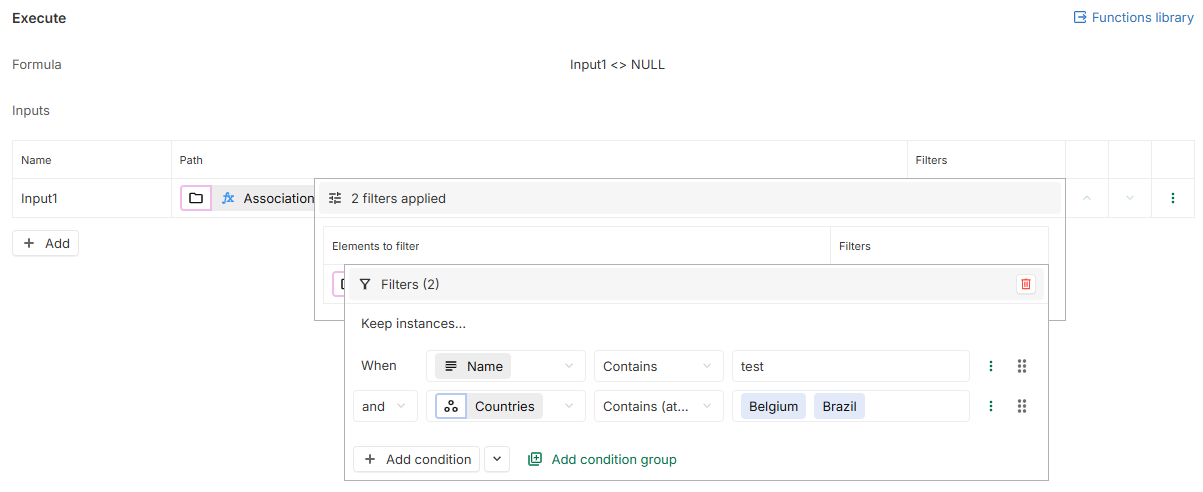This screenshot has height=492, width=1203.
Task: Click the Add condition button
Action: click(417, 459)
